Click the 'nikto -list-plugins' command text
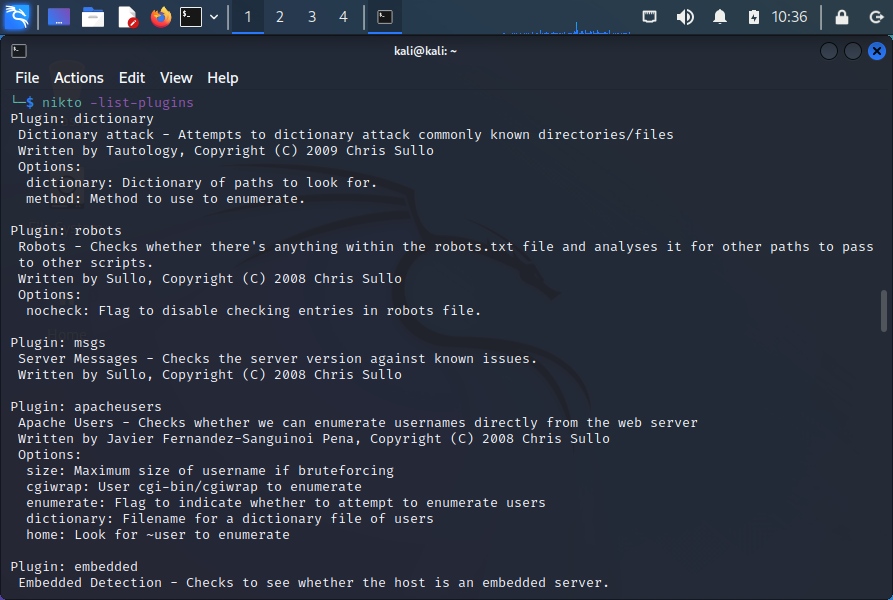The image size is (893, 600). (118, 102)
